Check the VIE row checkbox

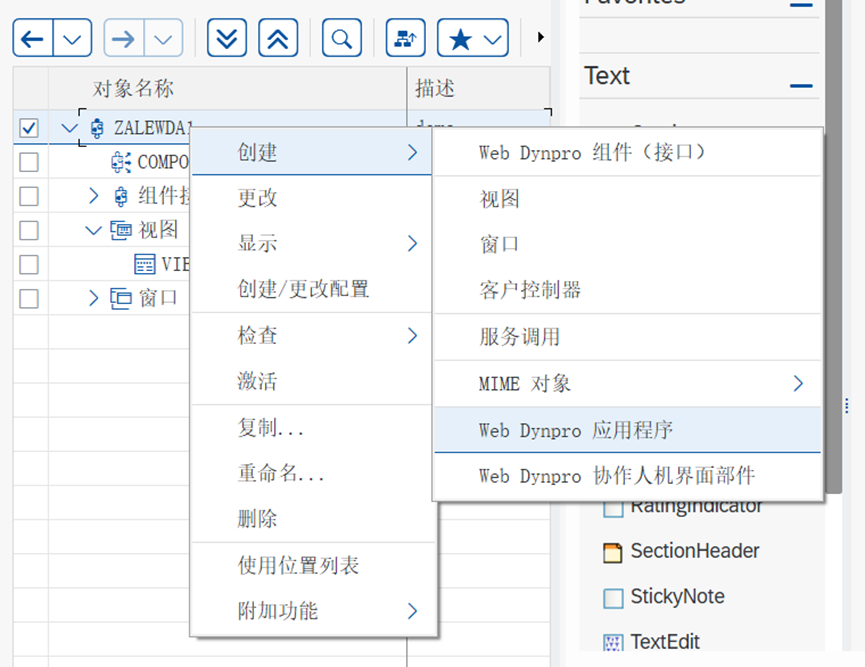point(29,264)
